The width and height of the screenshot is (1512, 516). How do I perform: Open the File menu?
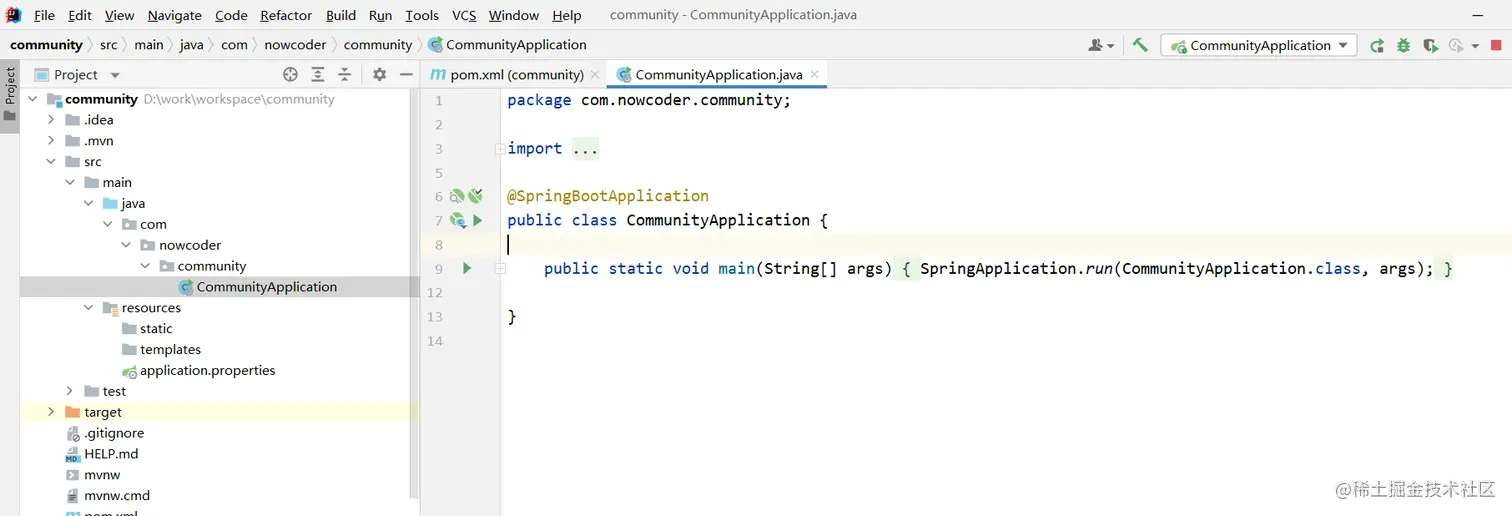45,15
